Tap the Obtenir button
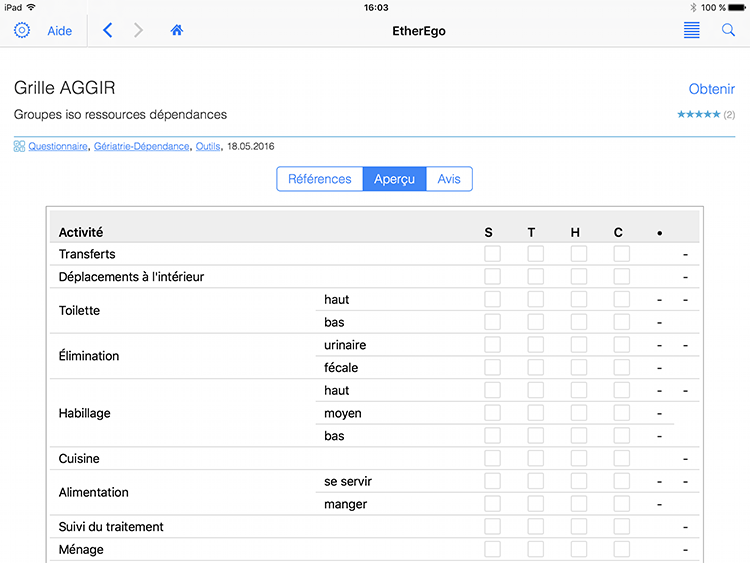The width and height of the screenshot is (750, 563). tap(711, 89)
